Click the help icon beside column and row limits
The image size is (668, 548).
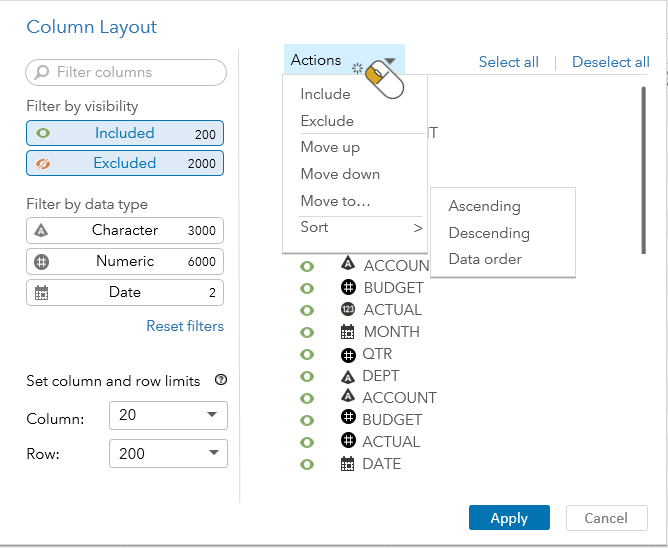click(x=221, y=380)
